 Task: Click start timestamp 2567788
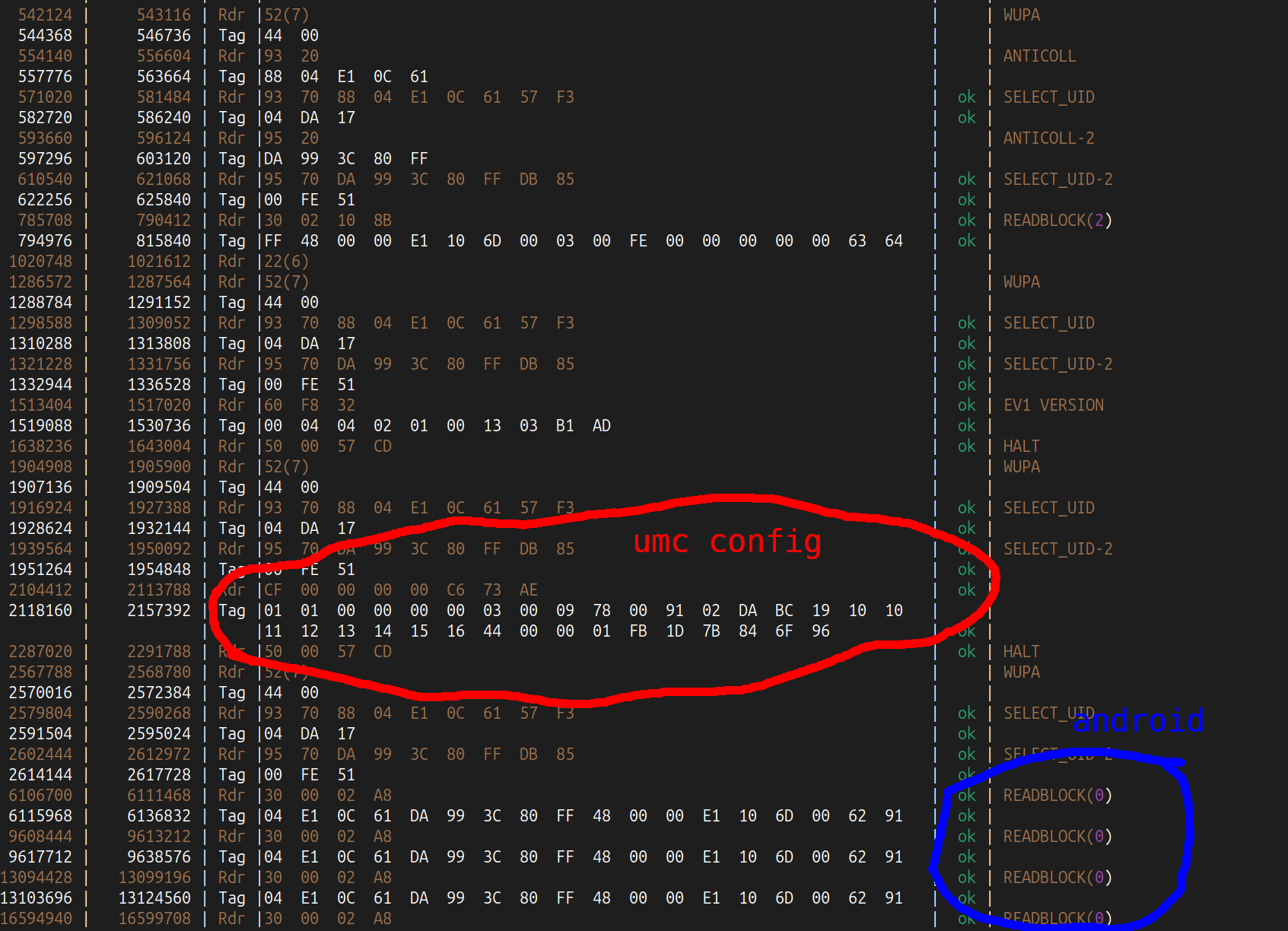40,672
